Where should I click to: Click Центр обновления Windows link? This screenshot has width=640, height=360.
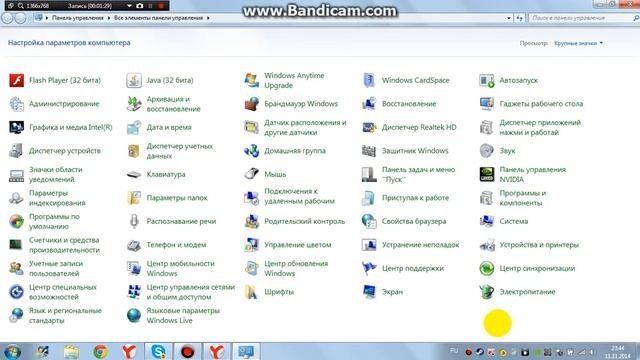coord(296,269)
